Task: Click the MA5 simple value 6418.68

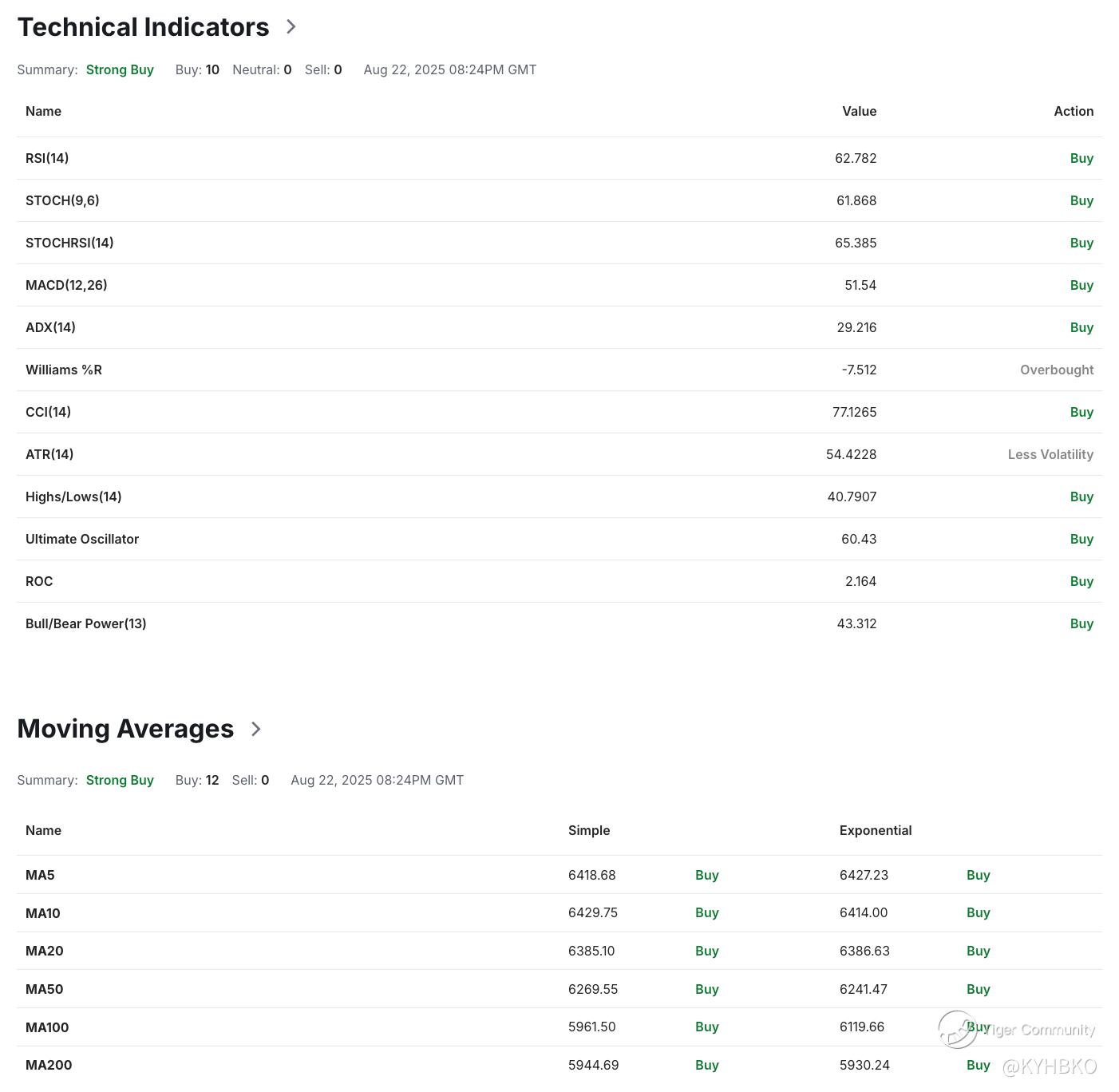Action: point(592,875)
